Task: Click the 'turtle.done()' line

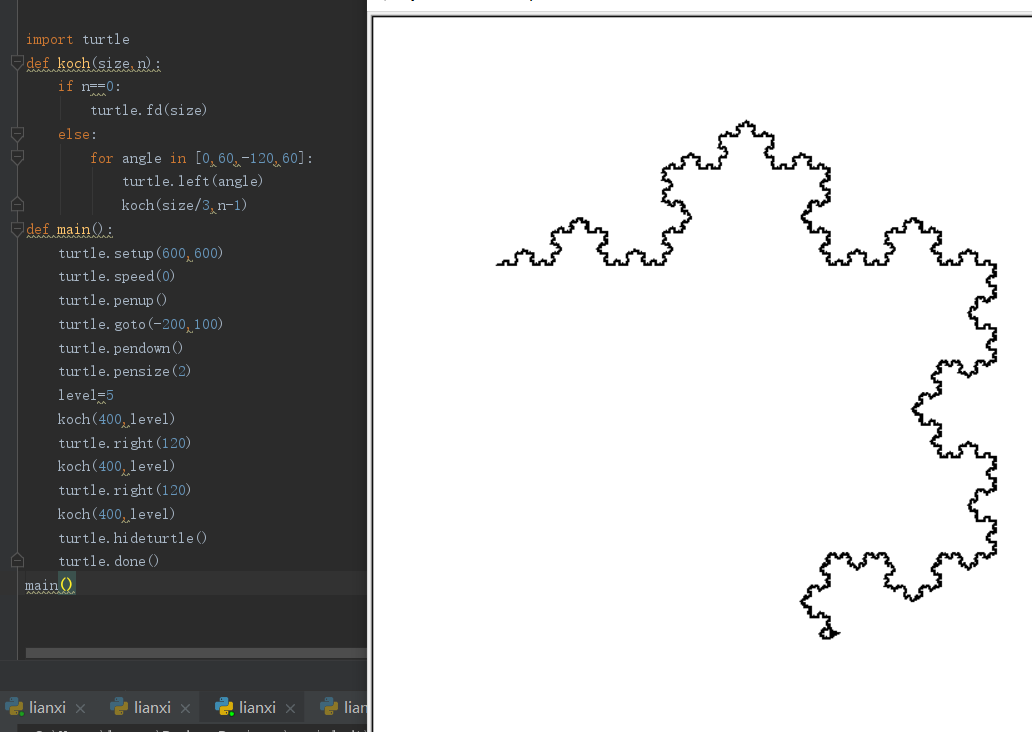Action: pyautogui.click(x=109, y=561)
